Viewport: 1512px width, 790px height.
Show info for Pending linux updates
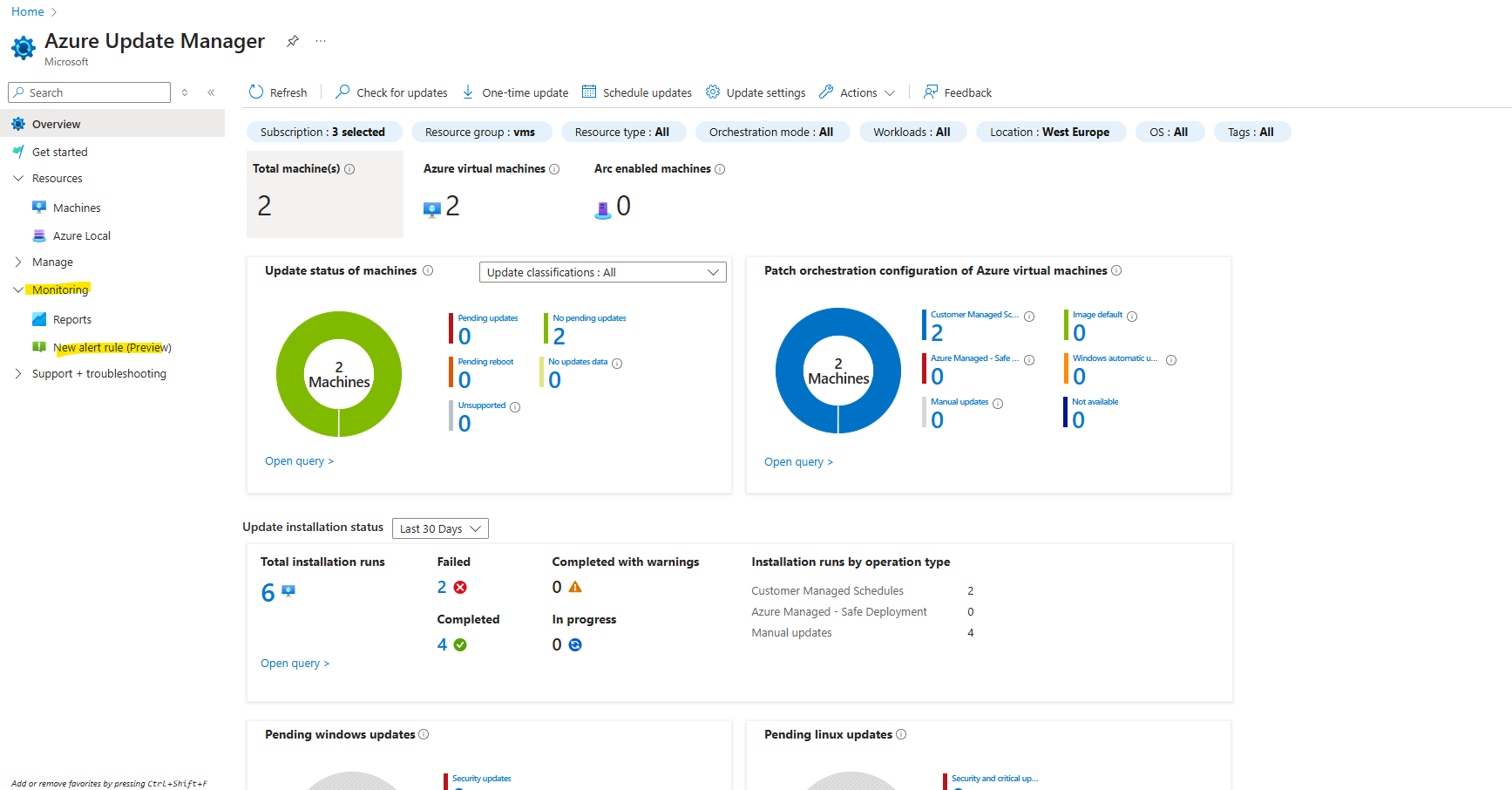click(x=901, y=734)
